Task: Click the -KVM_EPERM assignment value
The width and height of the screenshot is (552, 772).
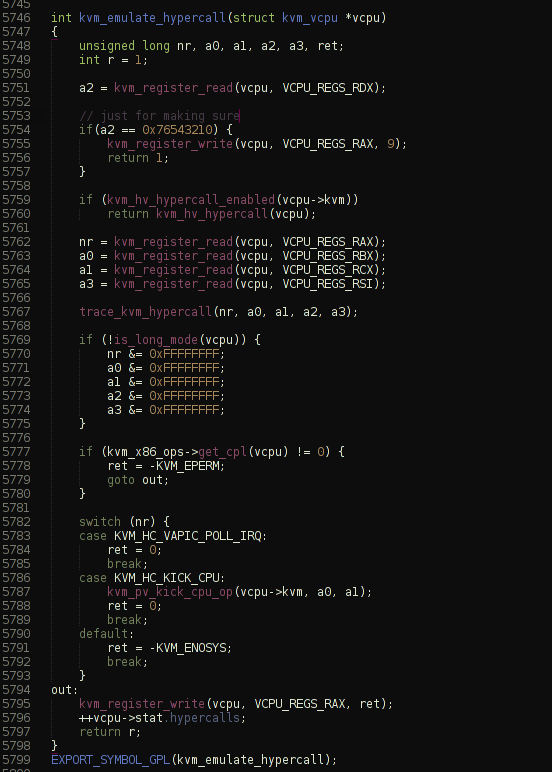Action: pyautogui.click(x=185, y=466)
